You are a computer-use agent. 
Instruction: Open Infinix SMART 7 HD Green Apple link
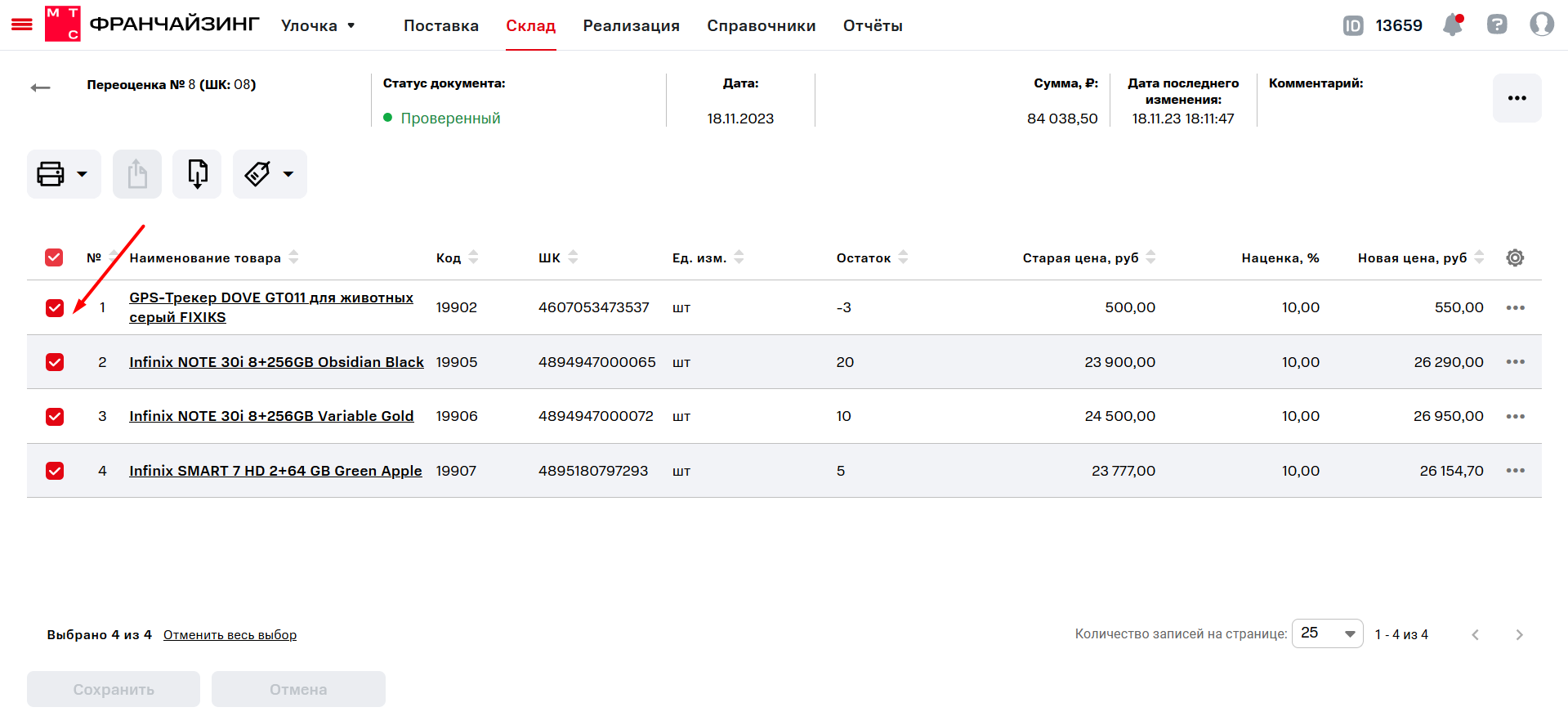click(x=275, y=471)
